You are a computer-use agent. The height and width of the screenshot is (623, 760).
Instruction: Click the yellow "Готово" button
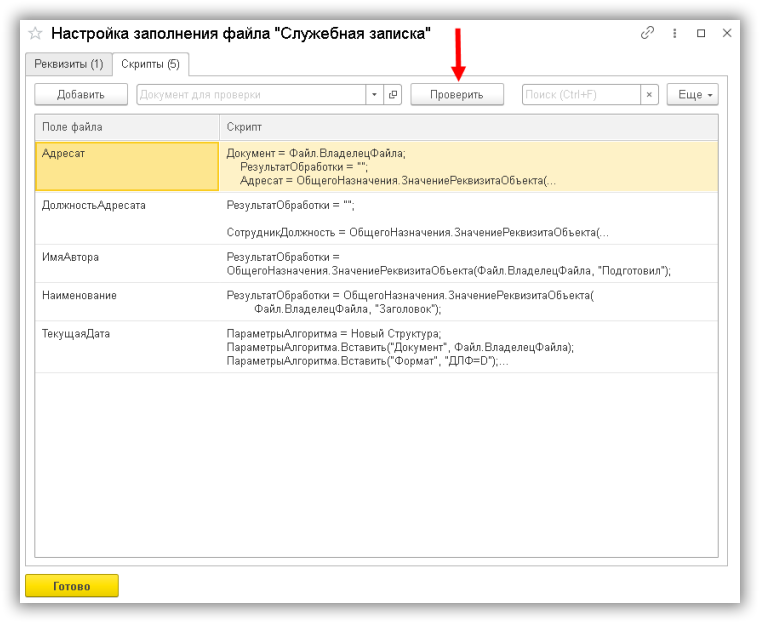(72, 586)
